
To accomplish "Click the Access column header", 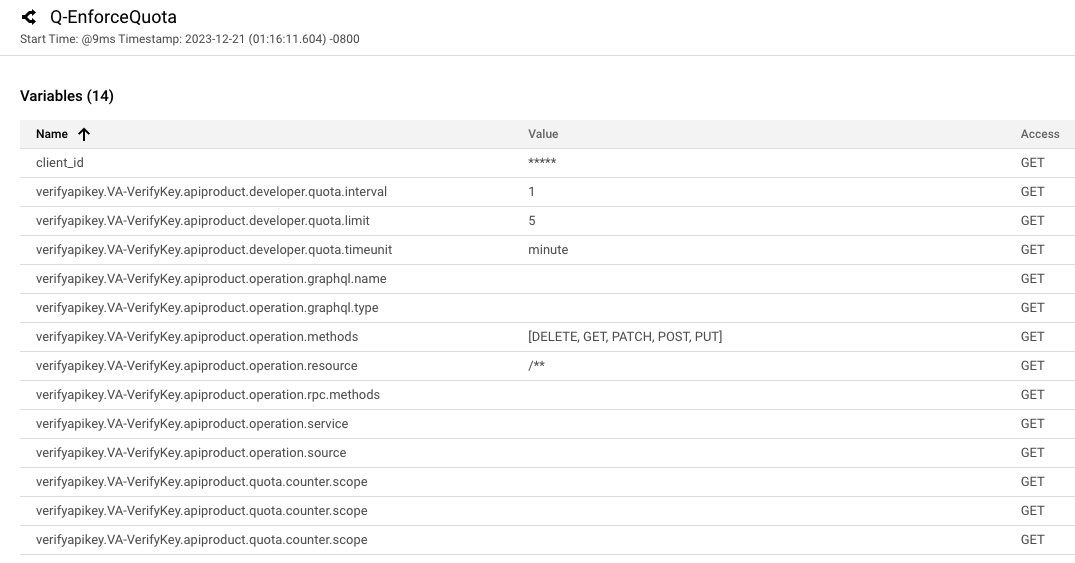I will (x=1039, y=134).
